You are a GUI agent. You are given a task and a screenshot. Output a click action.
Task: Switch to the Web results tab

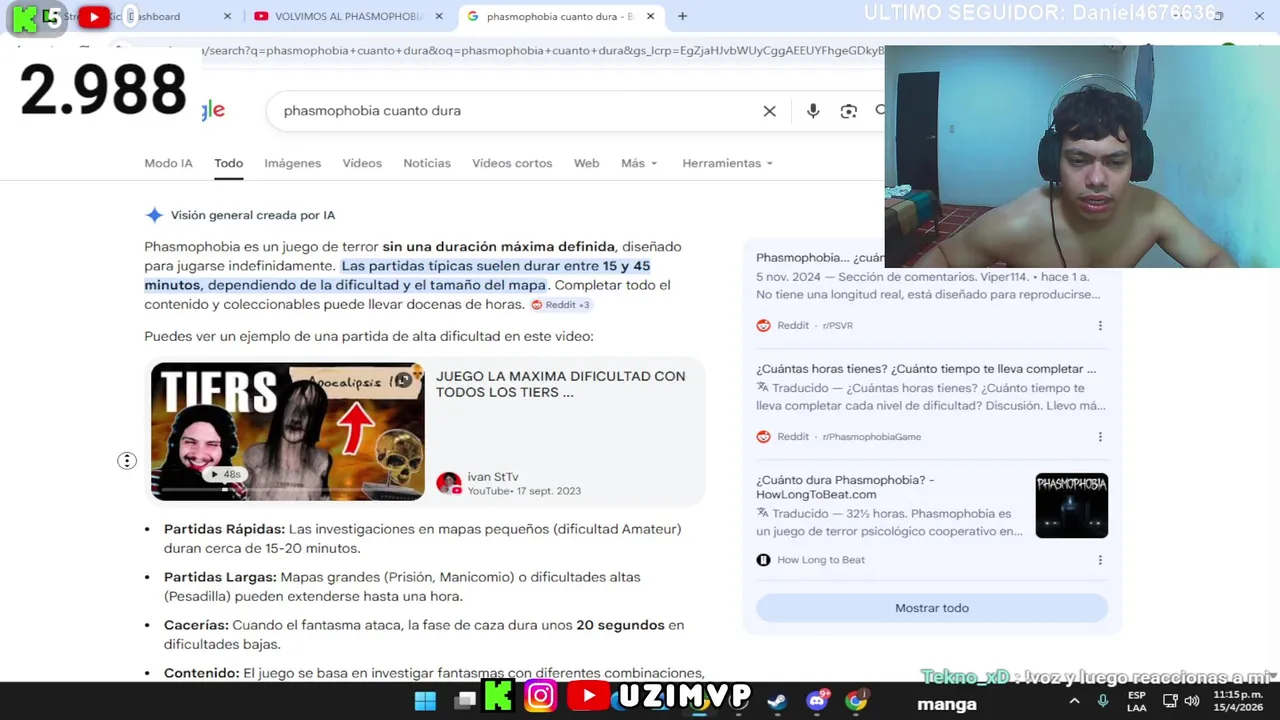point(586,163)
